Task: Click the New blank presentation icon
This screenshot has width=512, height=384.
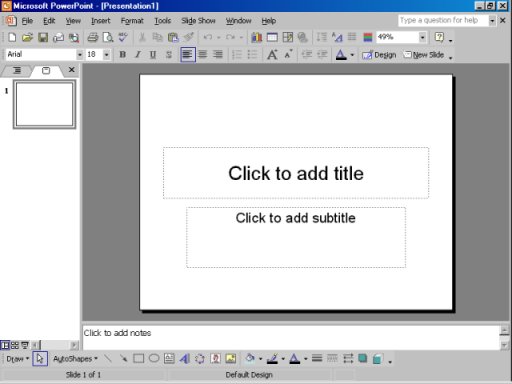Action: coord(12,37)
